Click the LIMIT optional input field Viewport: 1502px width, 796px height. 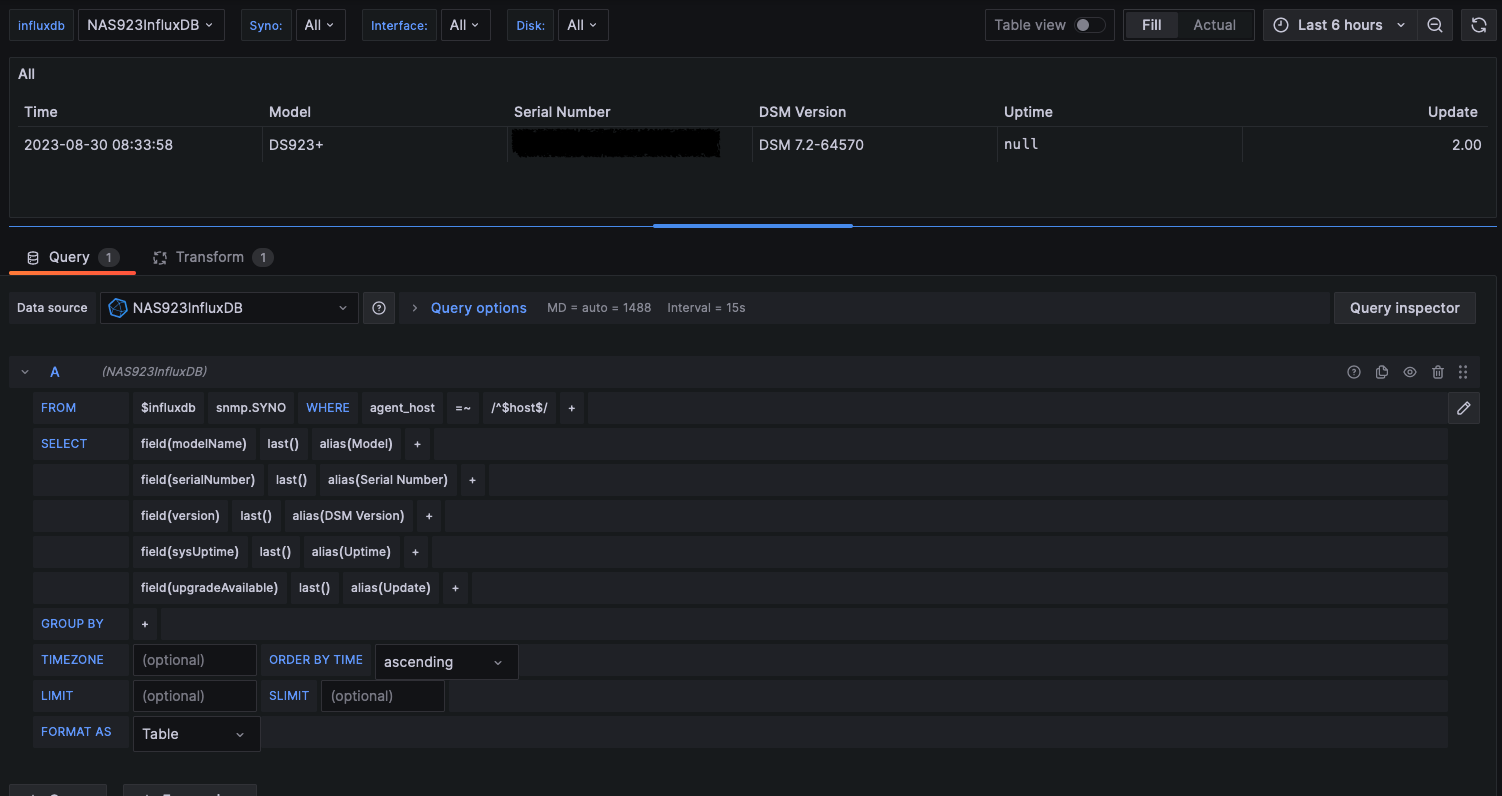point(194,696)
